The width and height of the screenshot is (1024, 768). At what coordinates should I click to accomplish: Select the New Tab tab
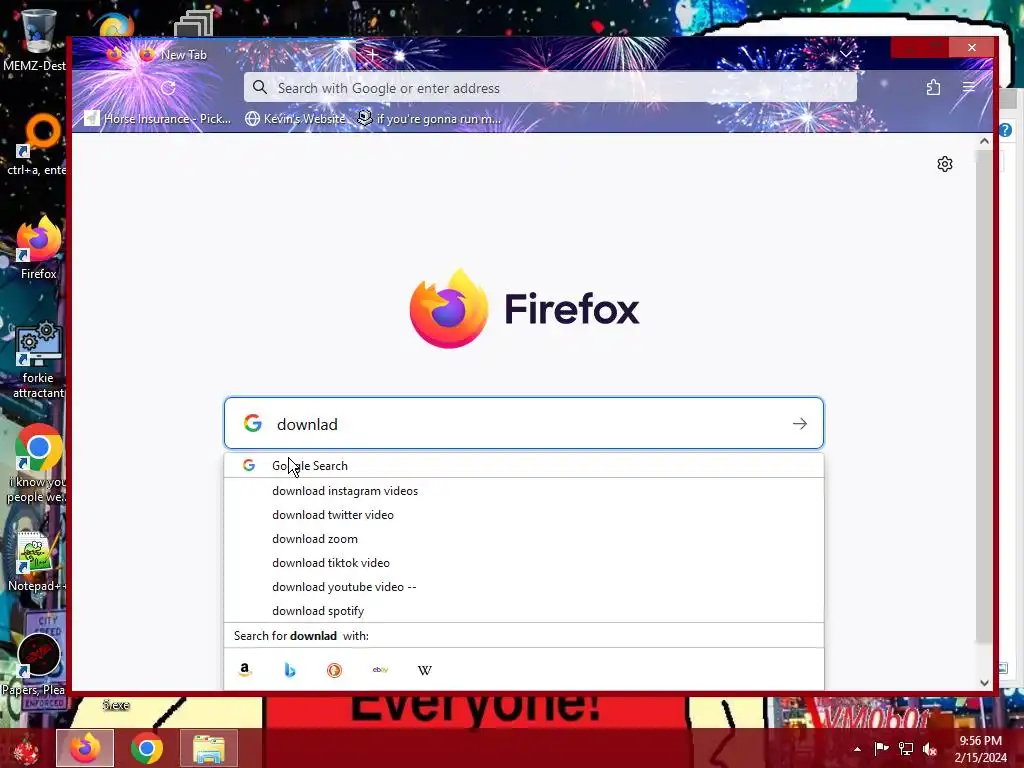pos(245,55)
